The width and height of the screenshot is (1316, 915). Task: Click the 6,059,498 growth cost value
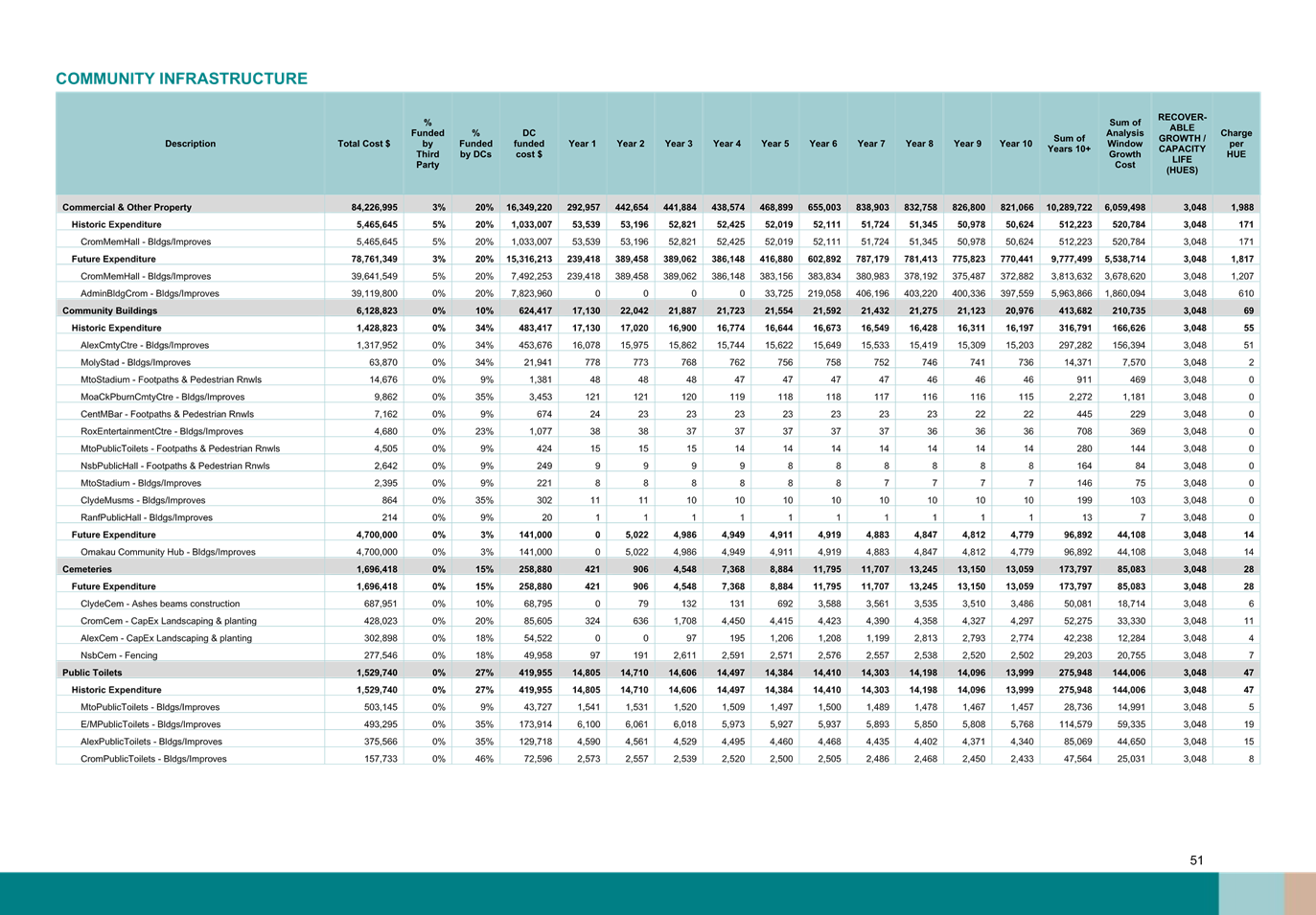tap(1124, 207)
